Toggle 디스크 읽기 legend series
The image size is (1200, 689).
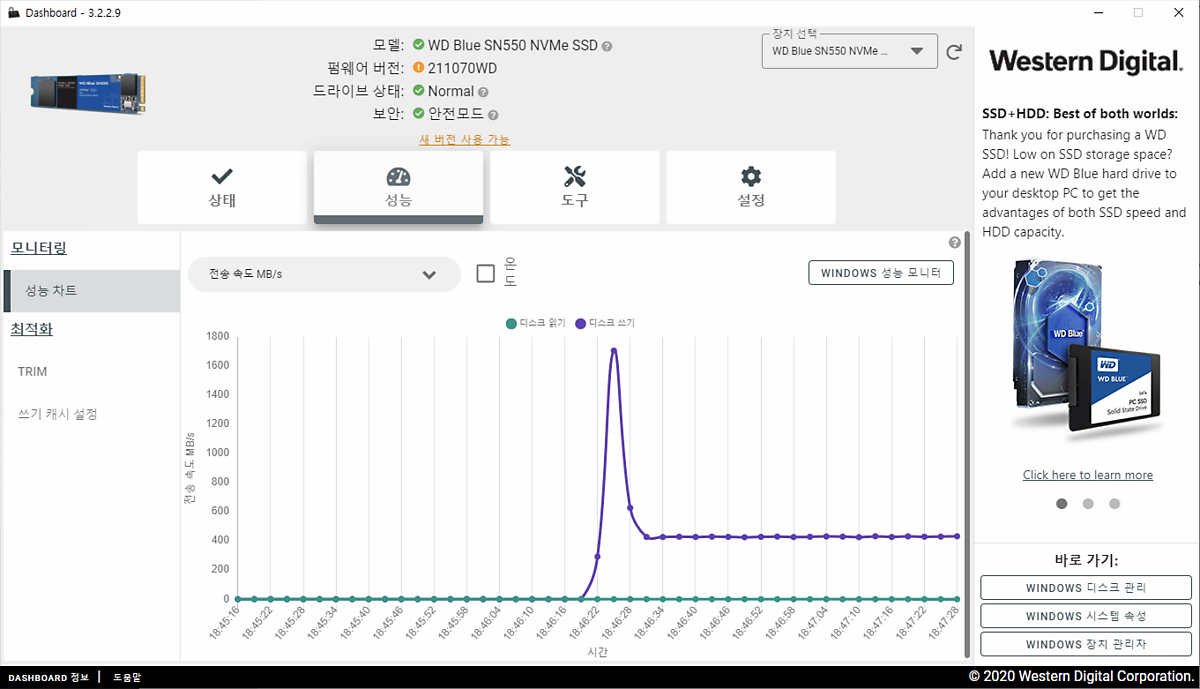pos(535,323)
